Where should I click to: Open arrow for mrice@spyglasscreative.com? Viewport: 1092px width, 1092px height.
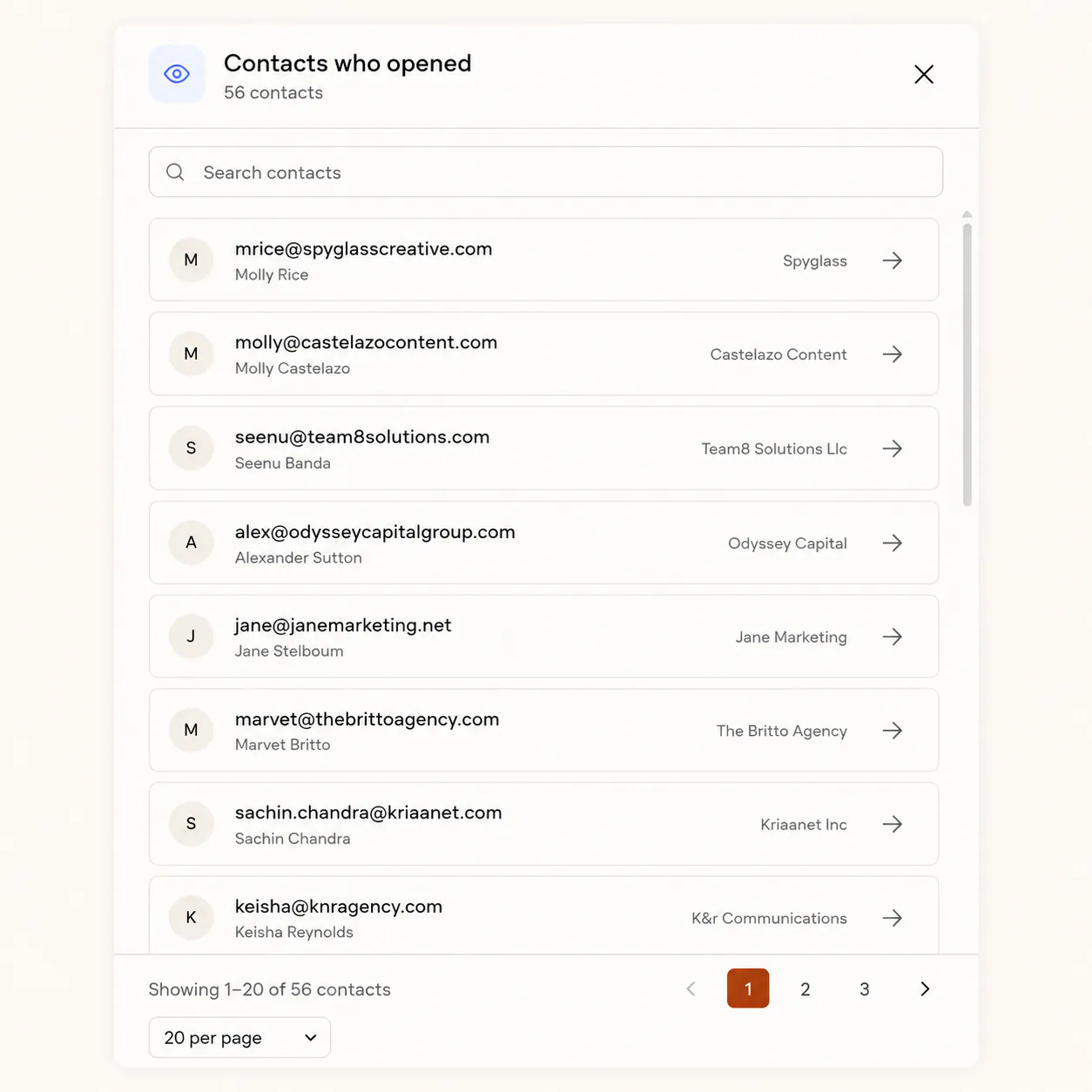click(x=893, y=260)
